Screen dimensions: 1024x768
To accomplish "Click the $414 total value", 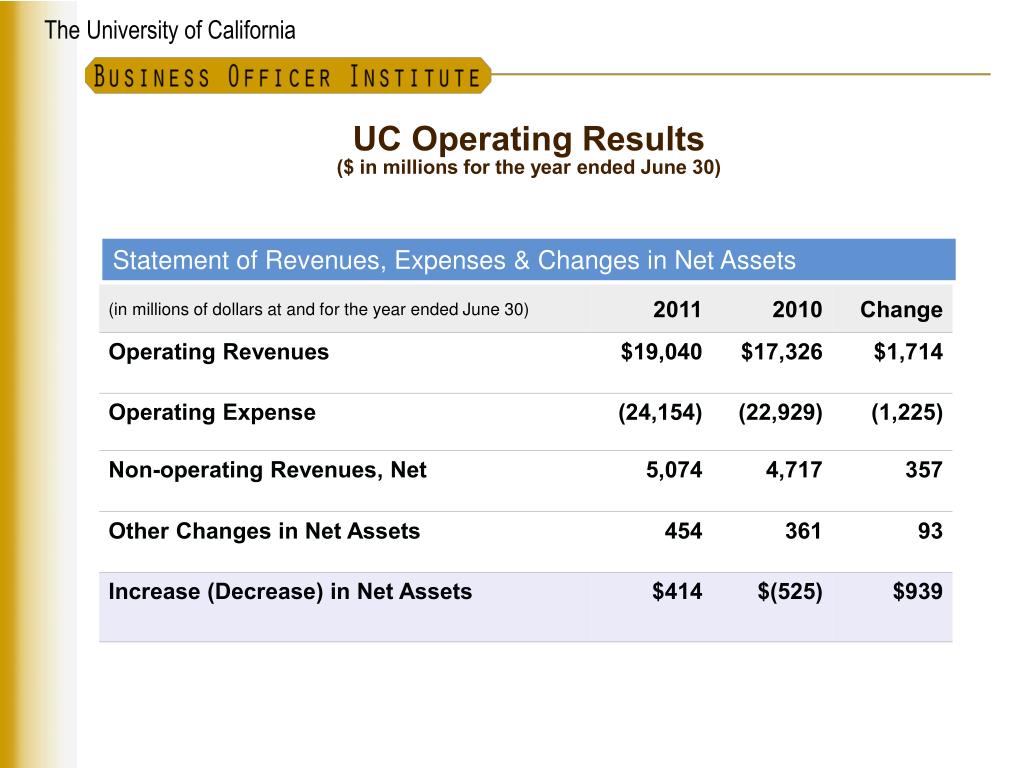I will click(x=677, y=592).
